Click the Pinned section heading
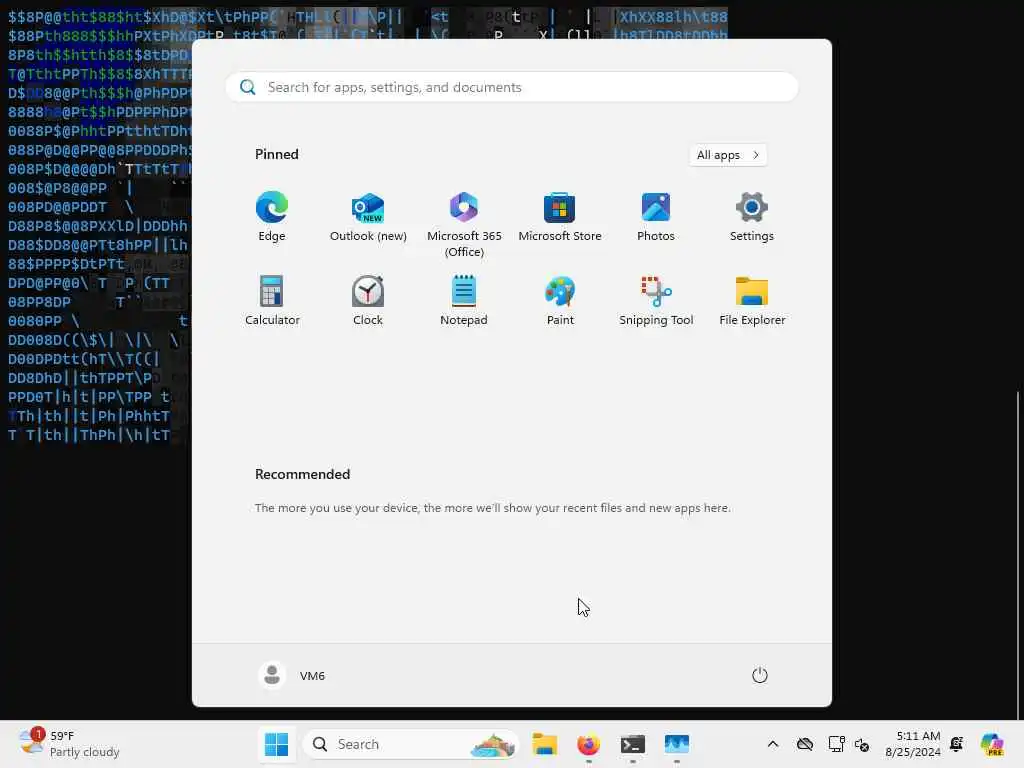This screenshot has height=768, width=1024. 277,154
